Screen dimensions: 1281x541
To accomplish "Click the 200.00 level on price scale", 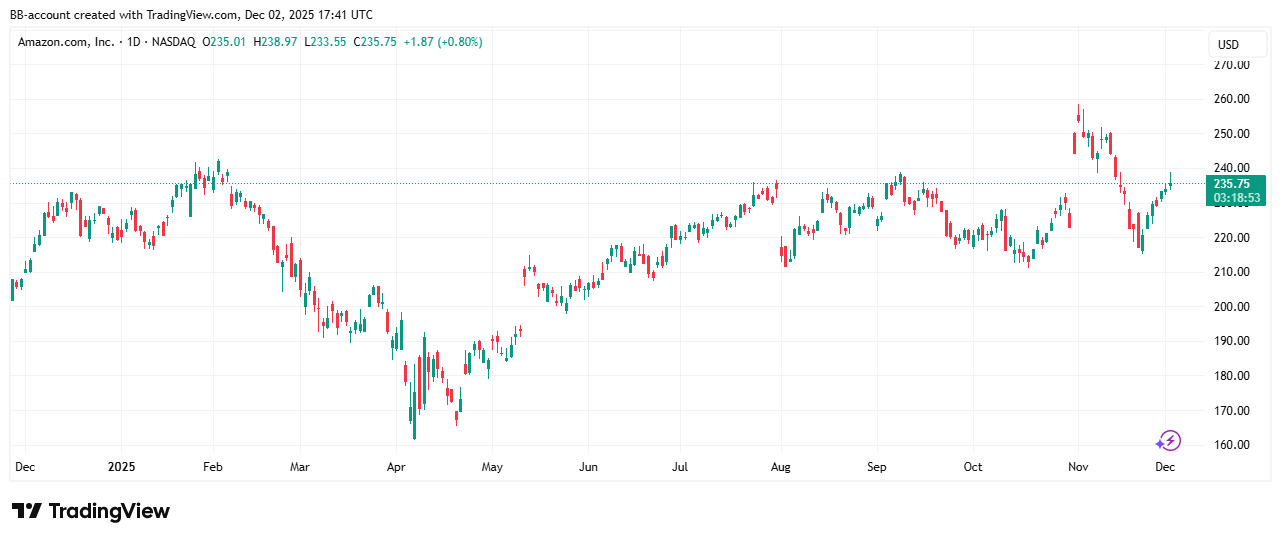I will pos(1234,306).
